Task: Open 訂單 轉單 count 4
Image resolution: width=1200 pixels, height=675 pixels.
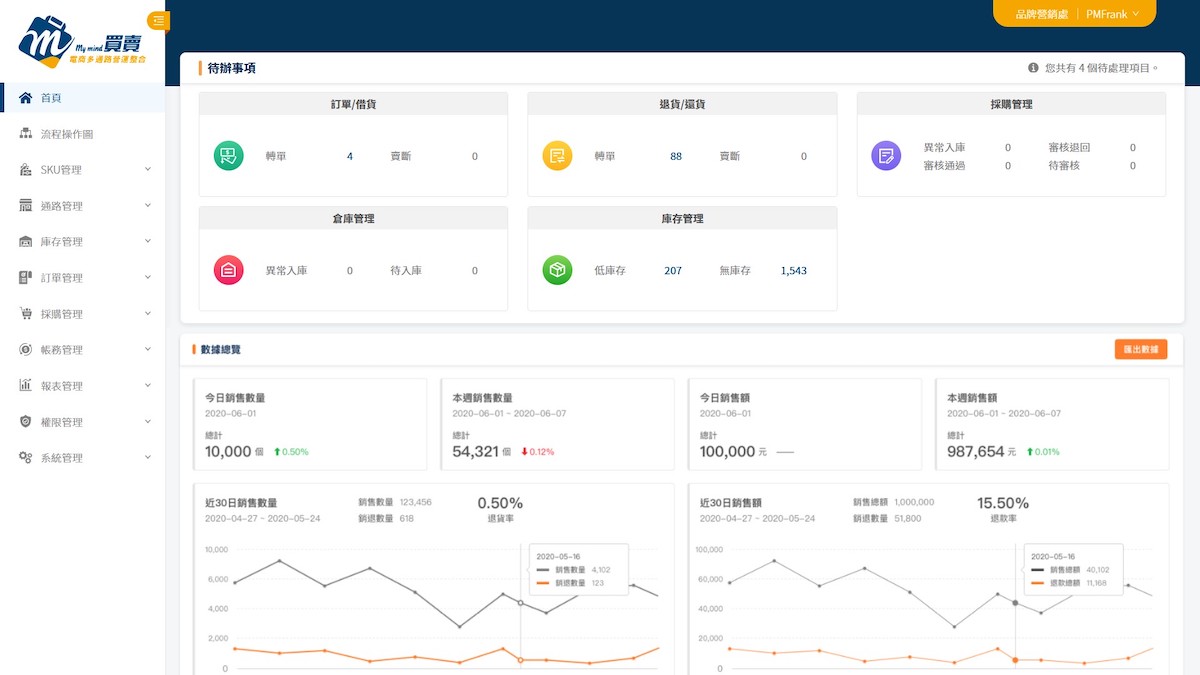Action: [x=350, y=156]
